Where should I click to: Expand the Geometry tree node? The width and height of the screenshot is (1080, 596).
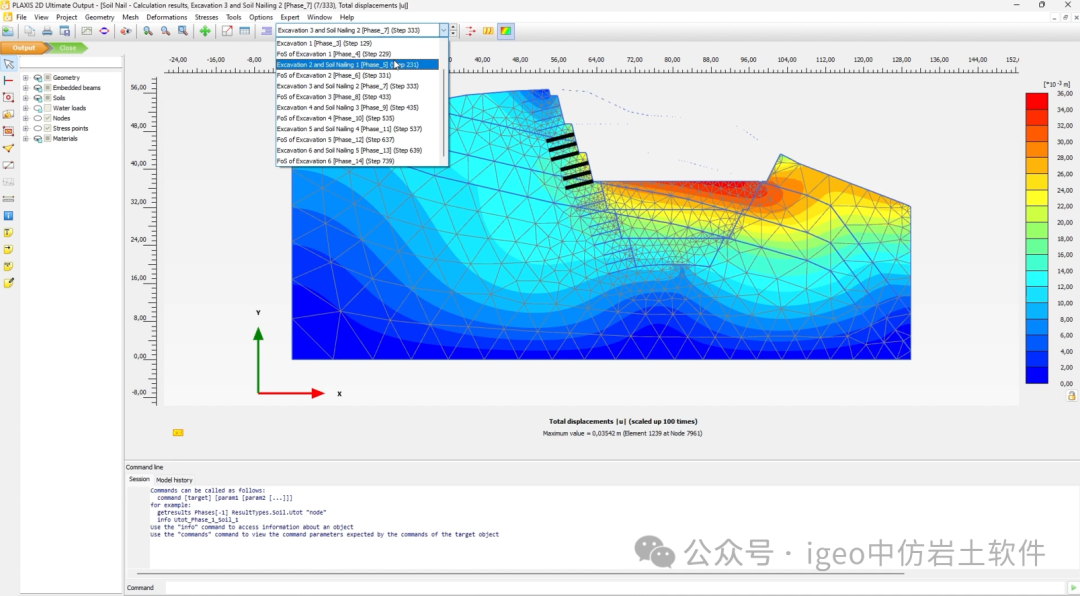[26, 78]
